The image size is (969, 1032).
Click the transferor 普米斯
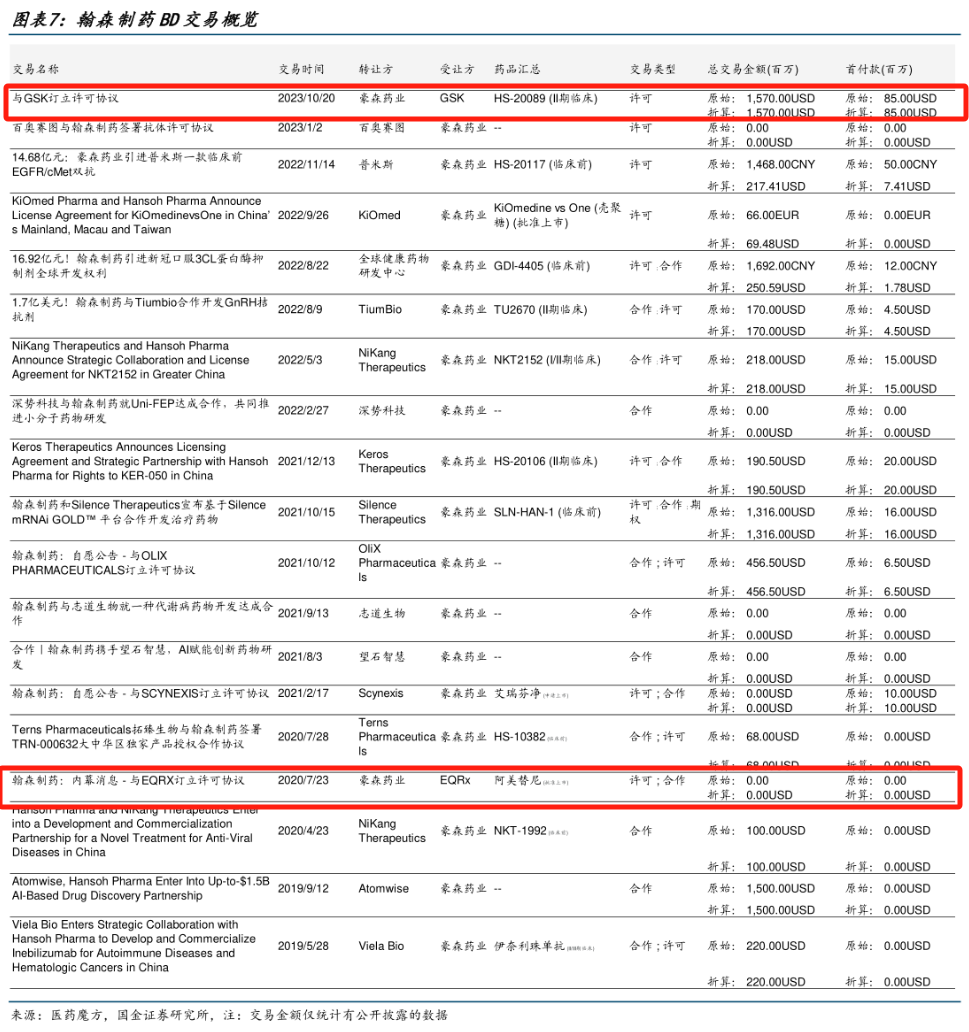point(376,165)
